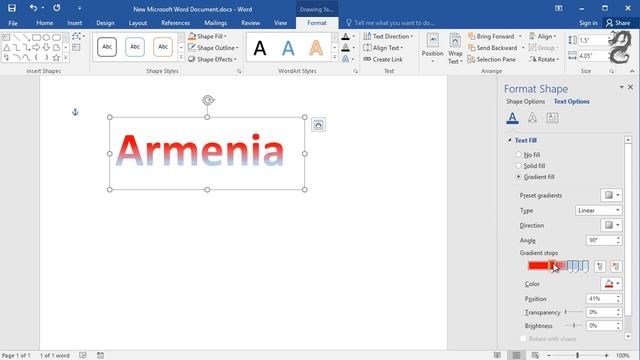Click Send Backward button
Screen dimensions: 640x360
pyautogui.click(x=493, y=48)
